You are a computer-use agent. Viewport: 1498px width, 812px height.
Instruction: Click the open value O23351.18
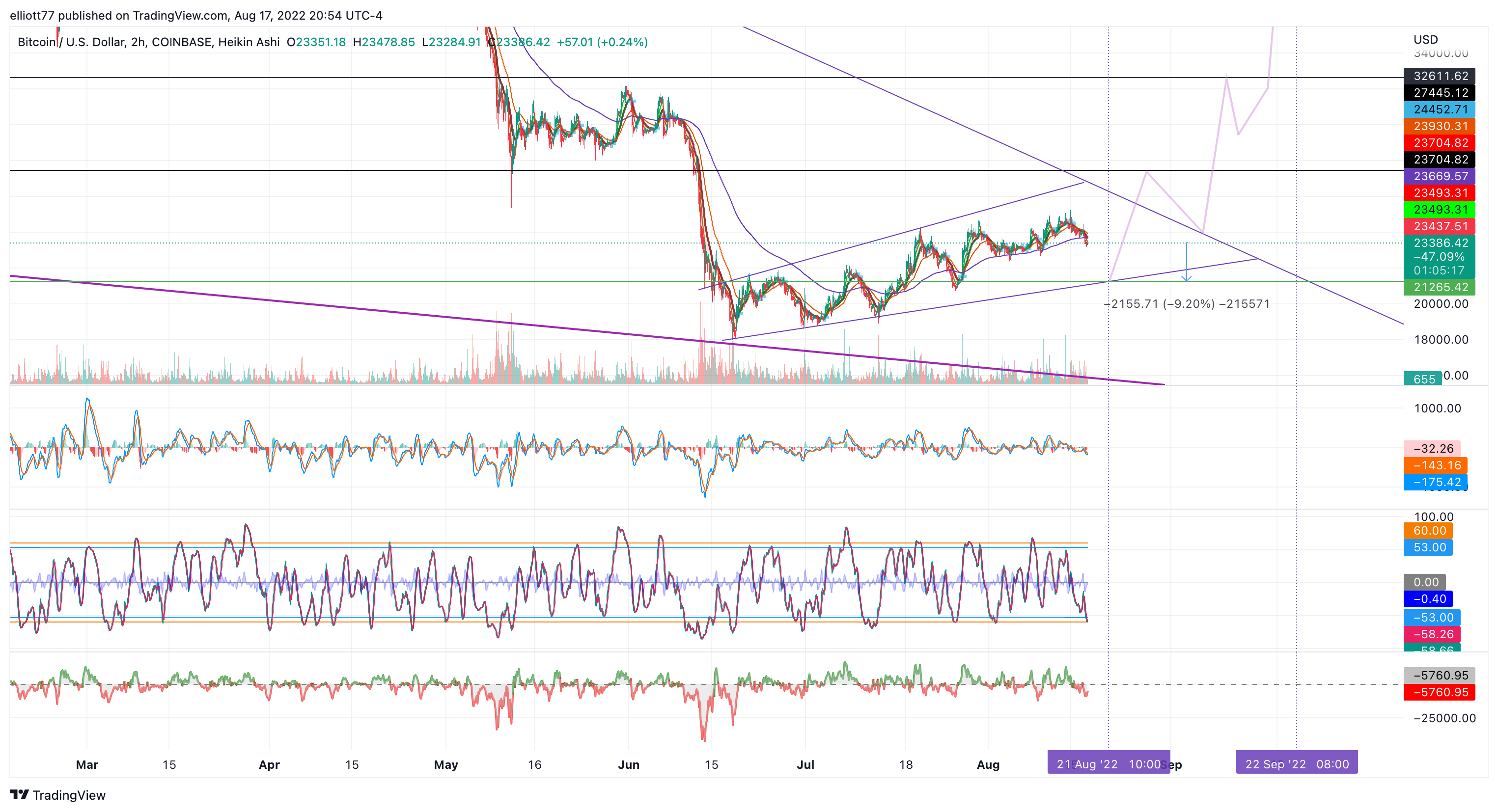click(x=316, y=42)
